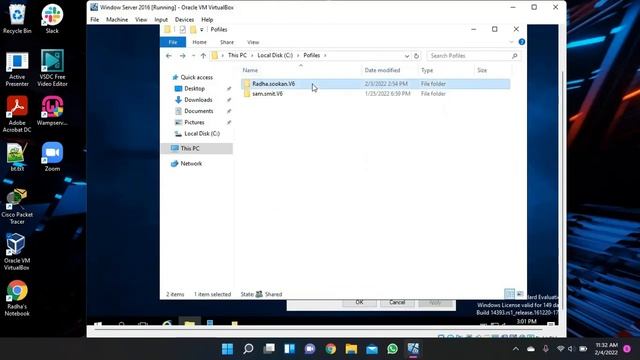Image resolution: width=640 pixels, height=360 pixels.
Task: Open Task View on the host taskbar
Action: (x=269, y=349)
